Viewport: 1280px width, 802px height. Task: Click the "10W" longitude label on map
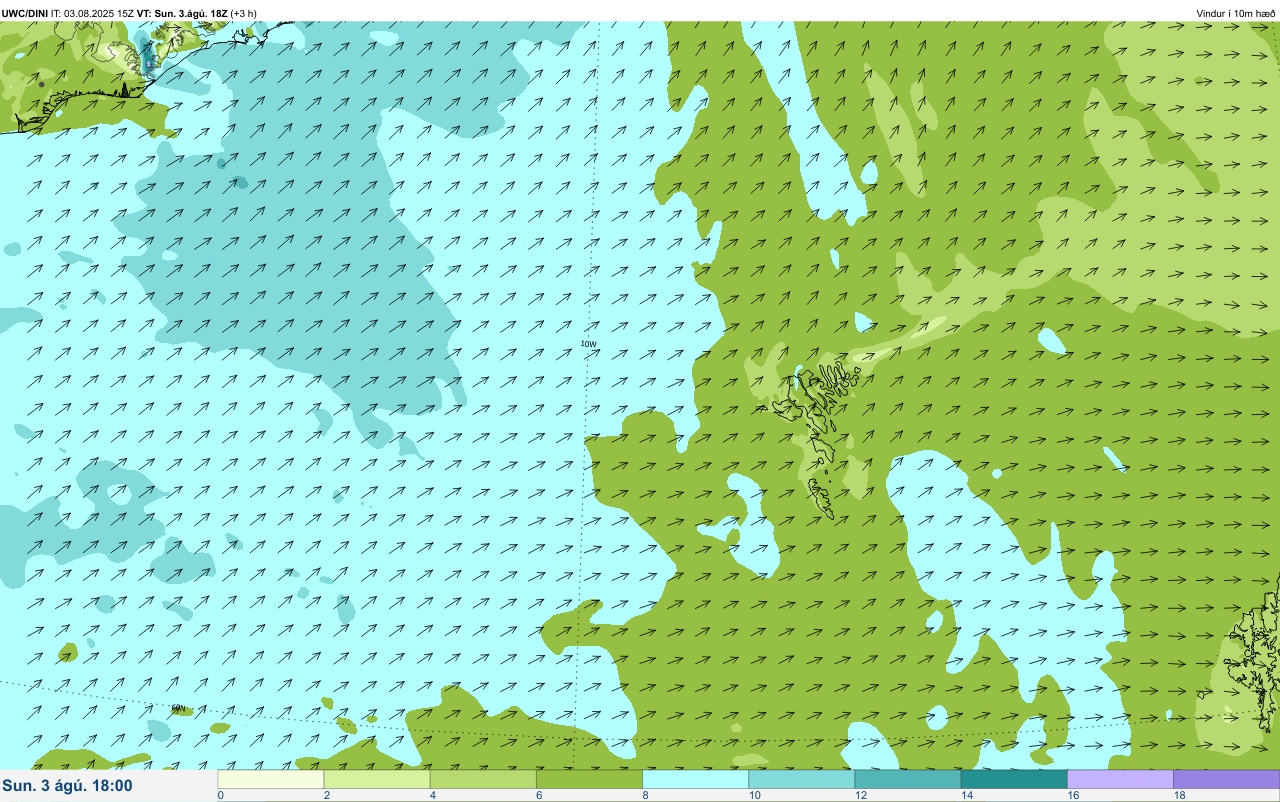point(589,344)
